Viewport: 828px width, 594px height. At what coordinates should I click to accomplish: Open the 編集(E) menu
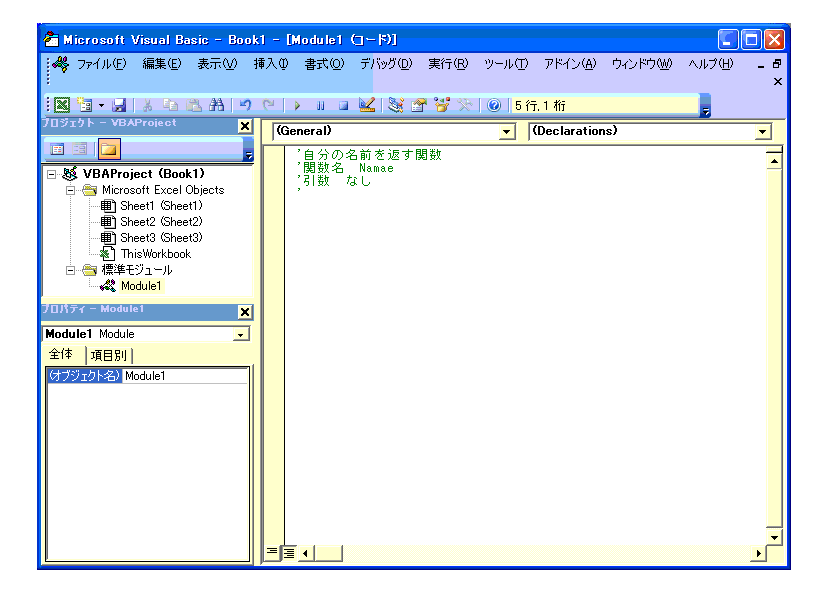pos(162,64)
